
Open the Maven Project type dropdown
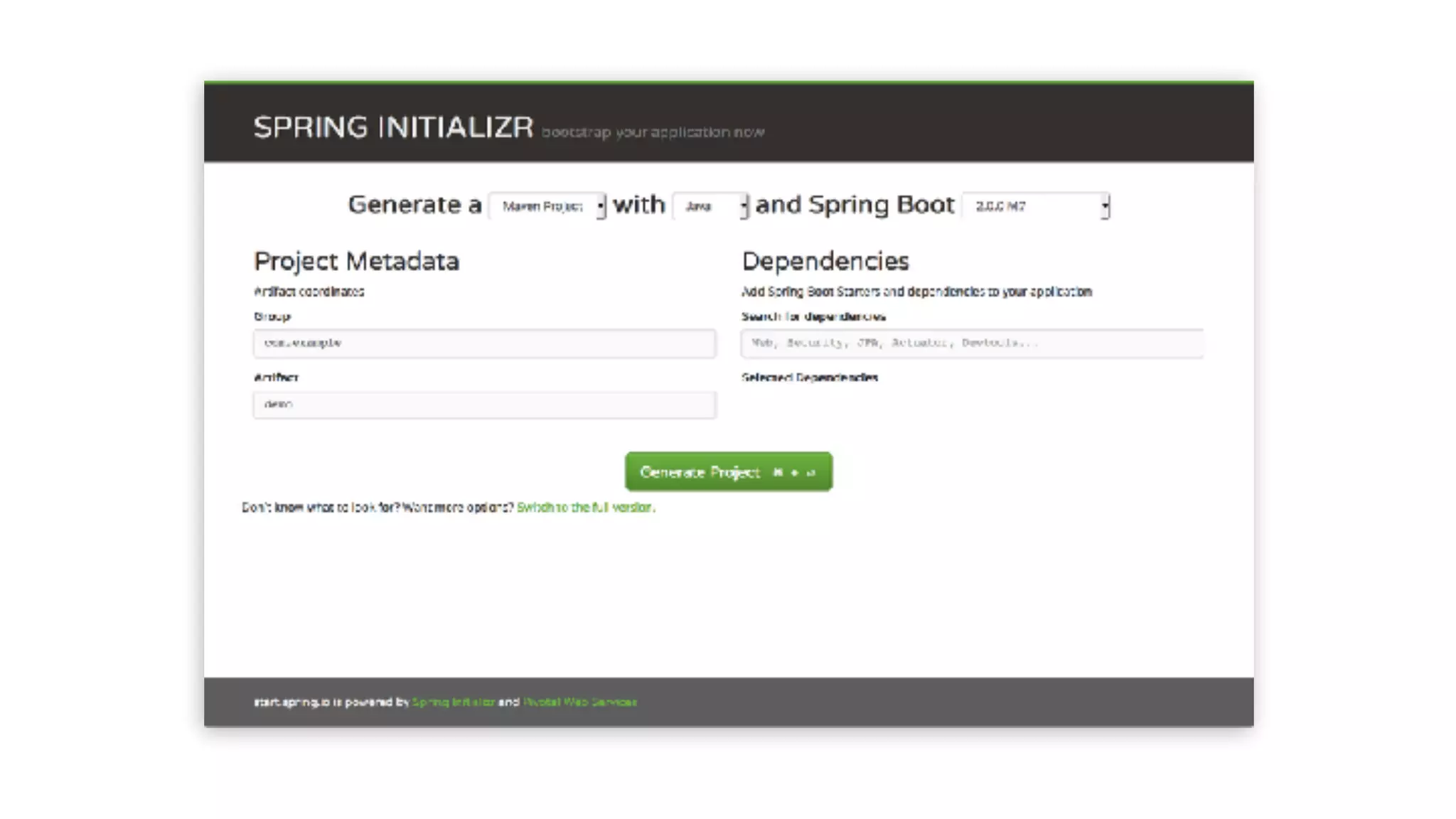(x=547, y=206)
